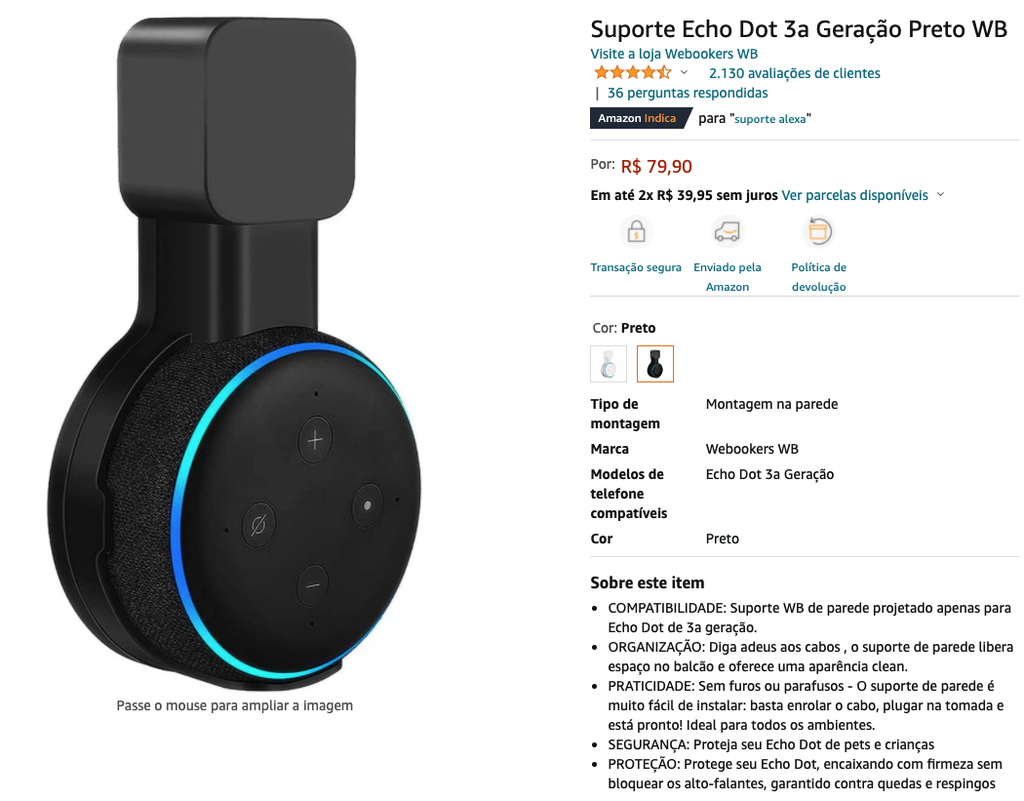This screenshot has height=801, width=1024.
Task: Visit the Webookers WB store link
Action: [674, 54]
